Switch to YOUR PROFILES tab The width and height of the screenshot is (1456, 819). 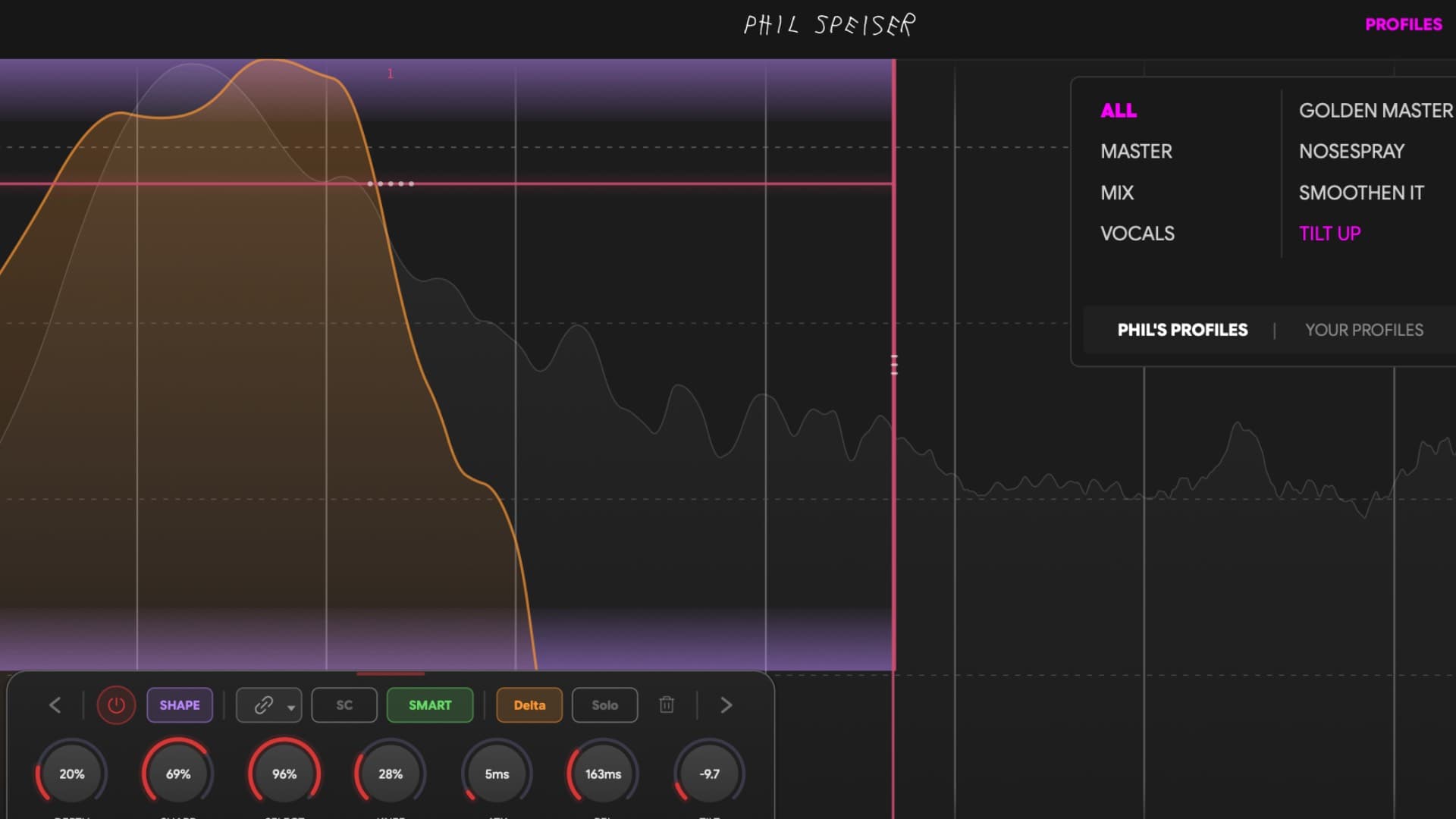1363,330
